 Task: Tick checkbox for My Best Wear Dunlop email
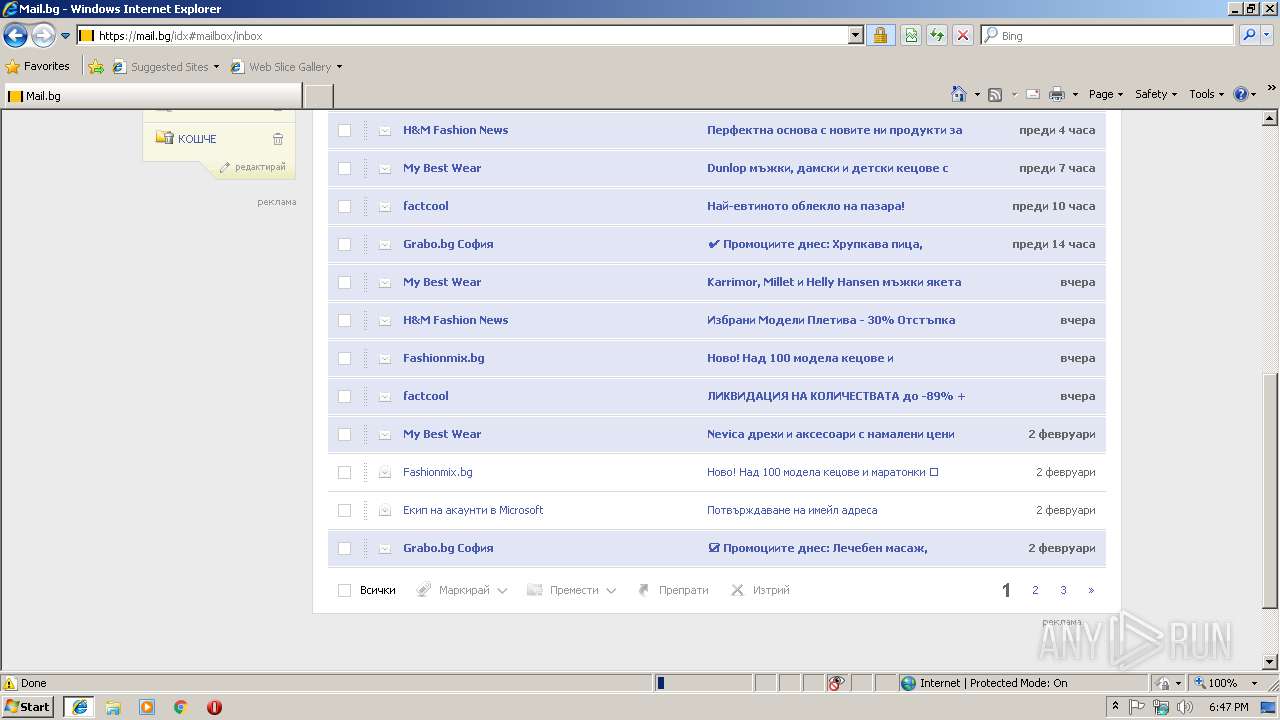[344, 168]
